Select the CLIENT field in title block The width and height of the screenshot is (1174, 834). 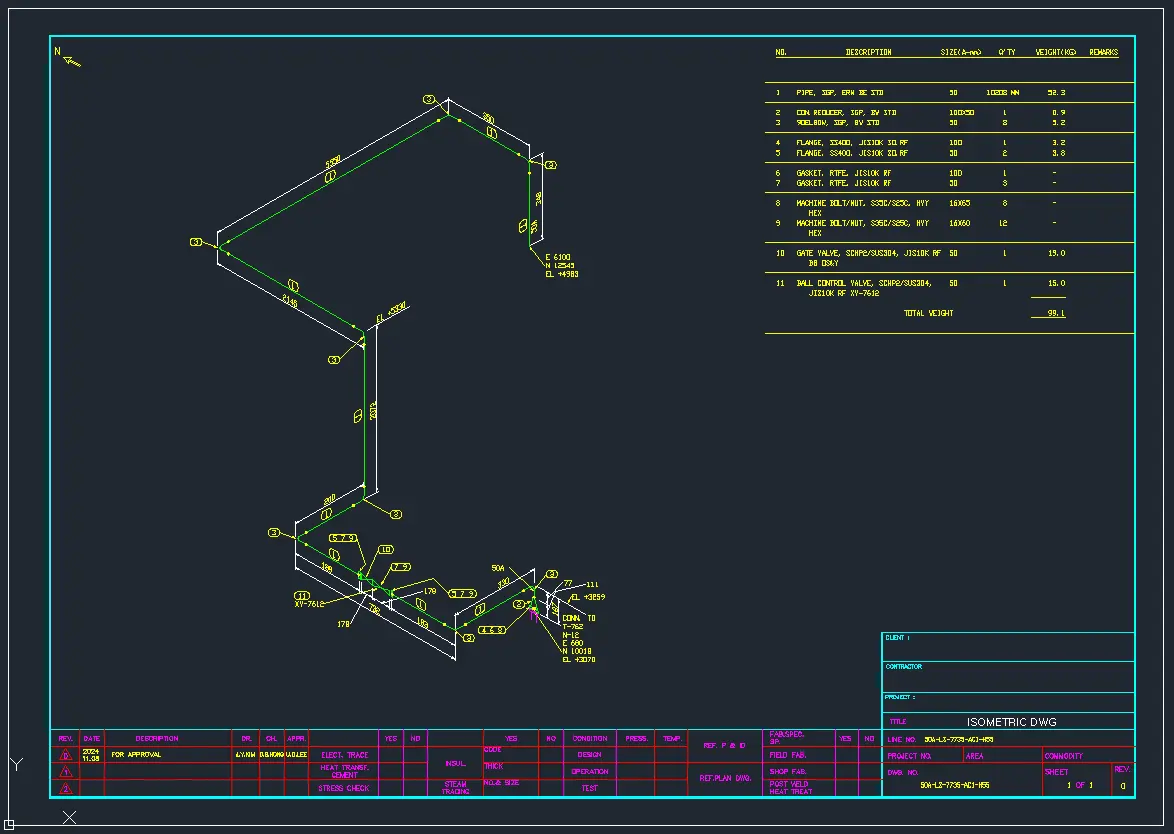(x=898, y=638)
